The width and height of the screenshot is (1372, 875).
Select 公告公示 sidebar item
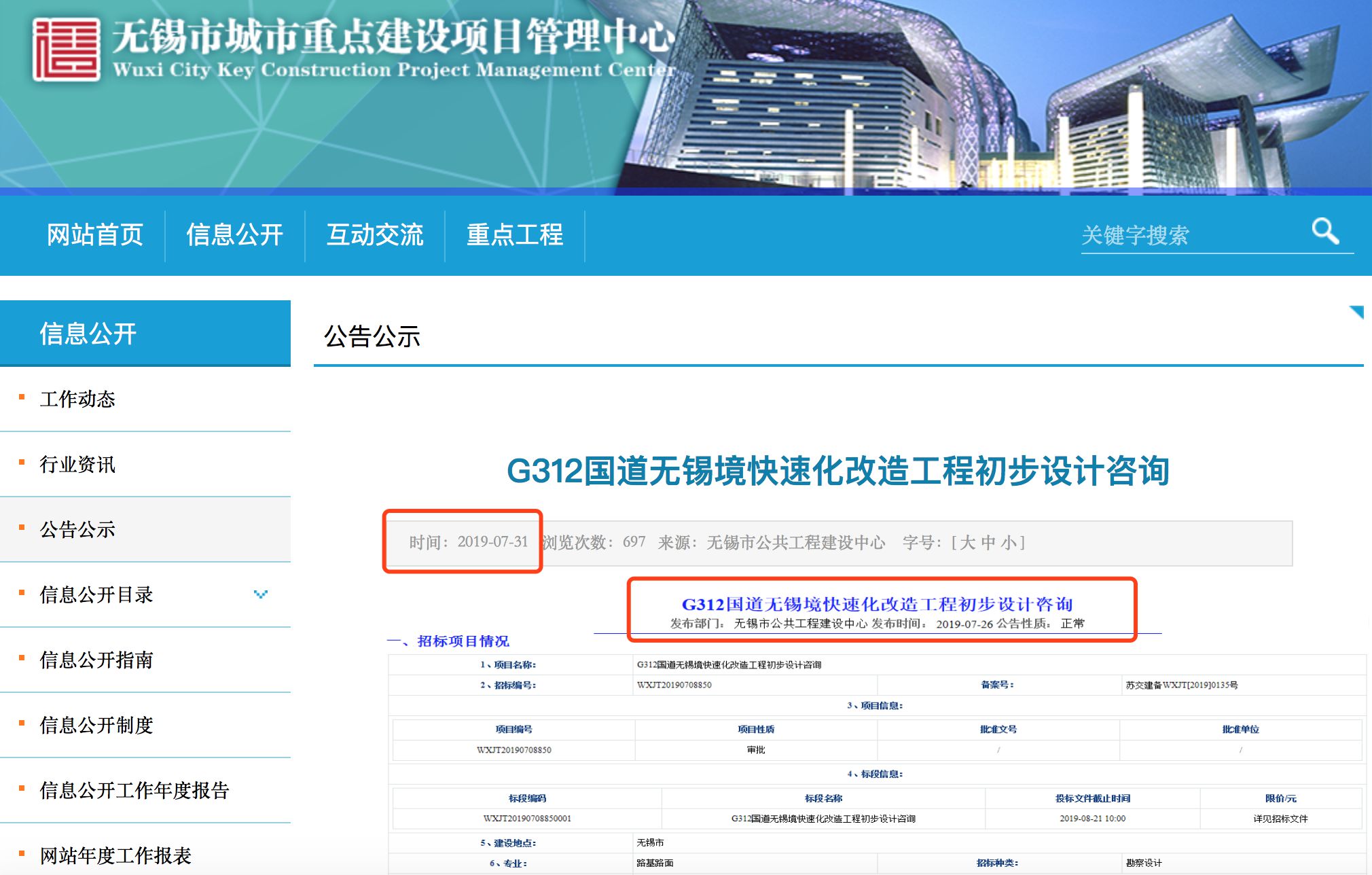pos(77,529)
